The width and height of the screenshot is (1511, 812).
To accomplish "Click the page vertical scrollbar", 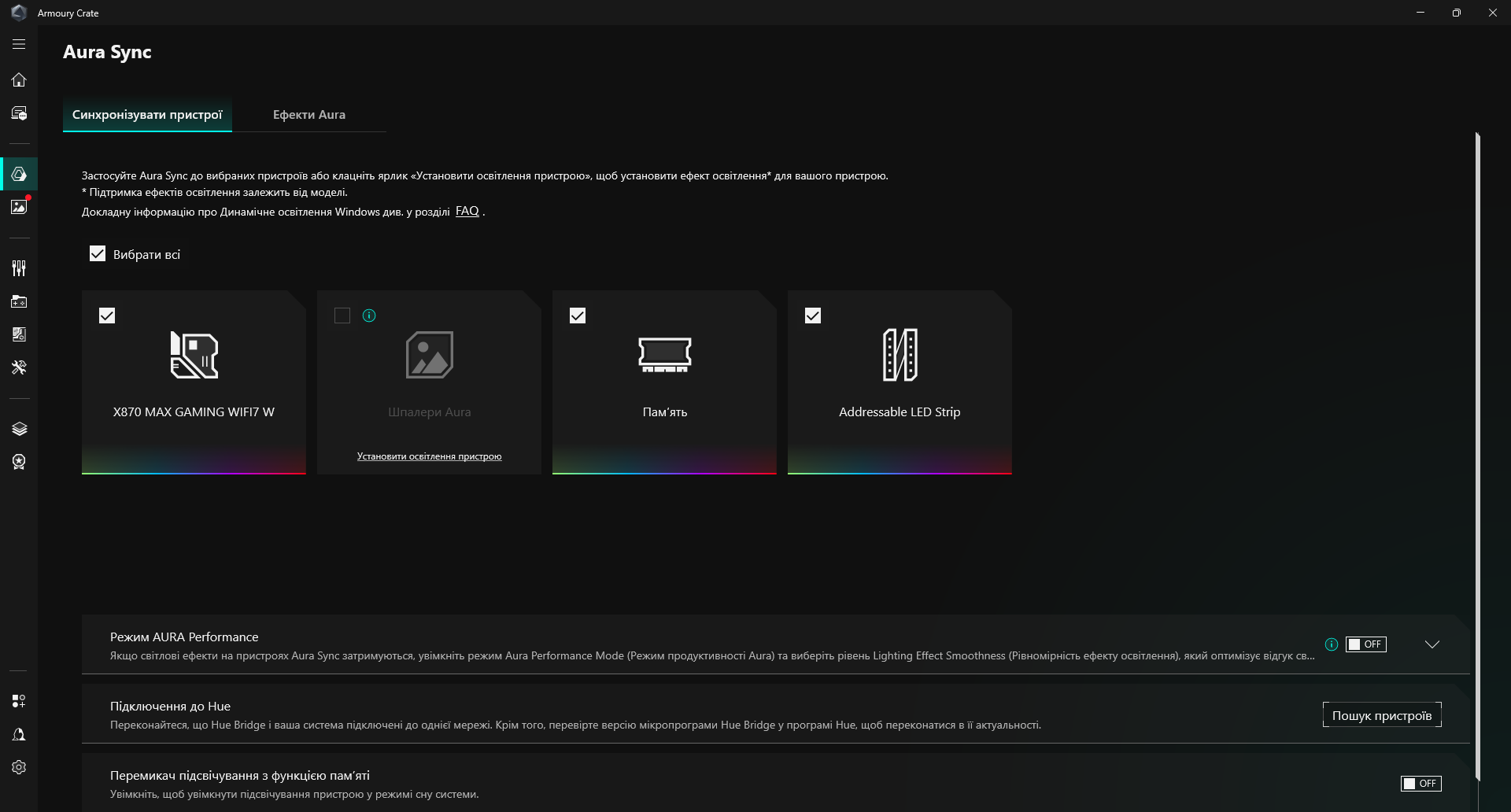I will click(x=1478, y=456).
